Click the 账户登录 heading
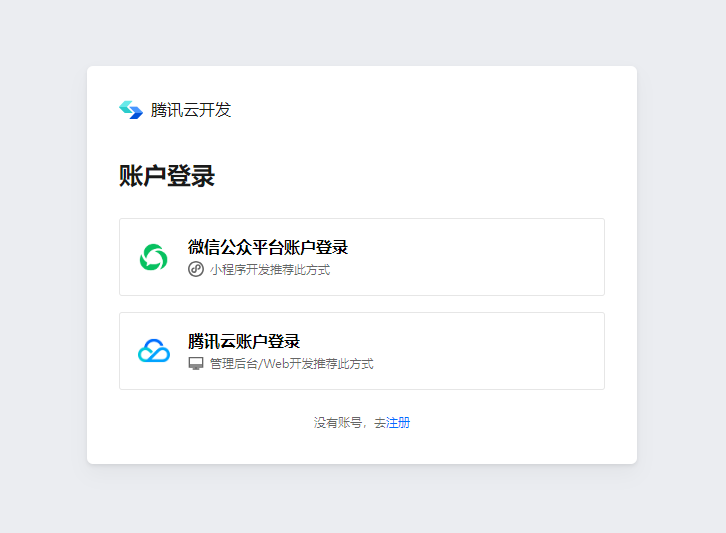This screenshot has width=726, height=533. click(x=167, y=176)
